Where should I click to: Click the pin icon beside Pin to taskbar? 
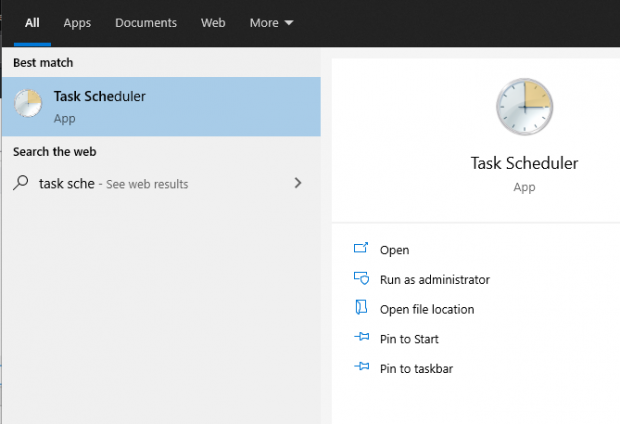[x=362, y=366]
